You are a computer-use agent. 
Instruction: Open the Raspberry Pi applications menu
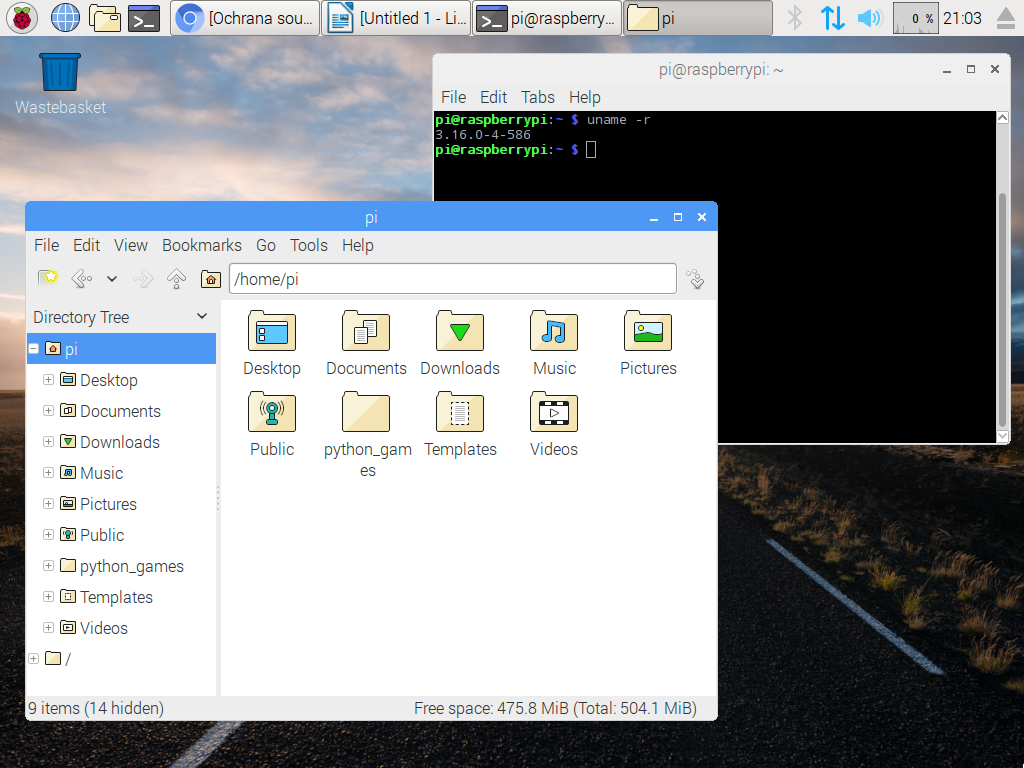pyautogui.click(x=21, y=17)
